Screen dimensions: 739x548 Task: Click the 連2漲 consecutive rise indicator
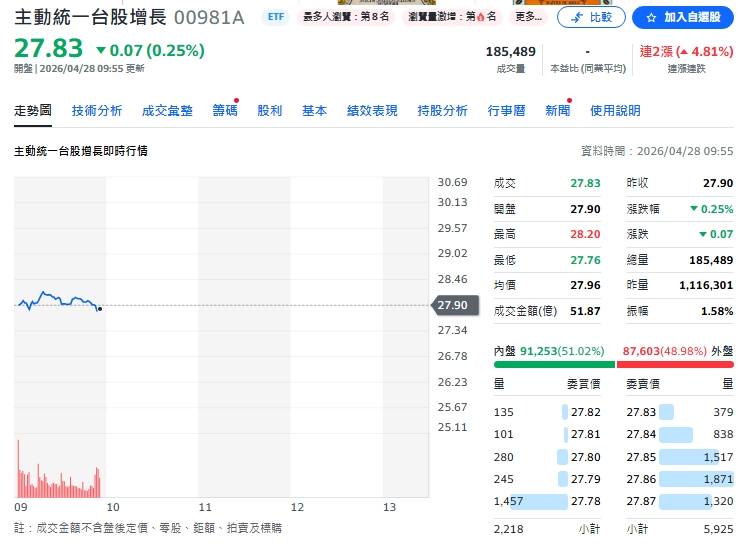[686, 52]
